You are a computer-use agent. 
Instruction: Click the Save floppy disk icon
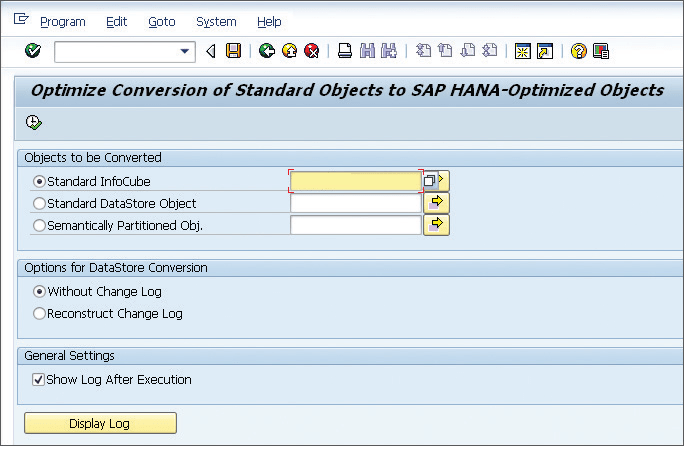pos(233,51)
